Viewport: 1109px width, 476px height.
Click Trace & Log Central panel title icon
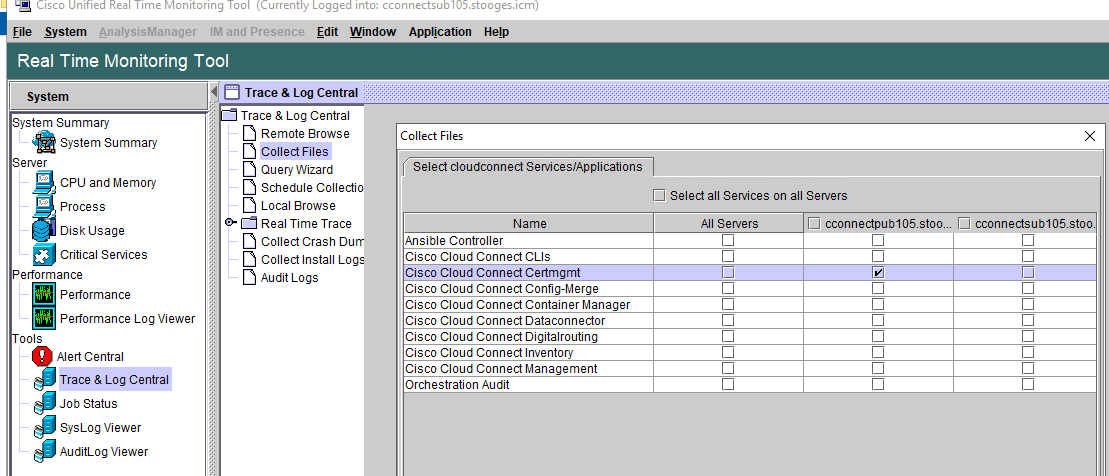pyautogui.click(x=231, y=93)
